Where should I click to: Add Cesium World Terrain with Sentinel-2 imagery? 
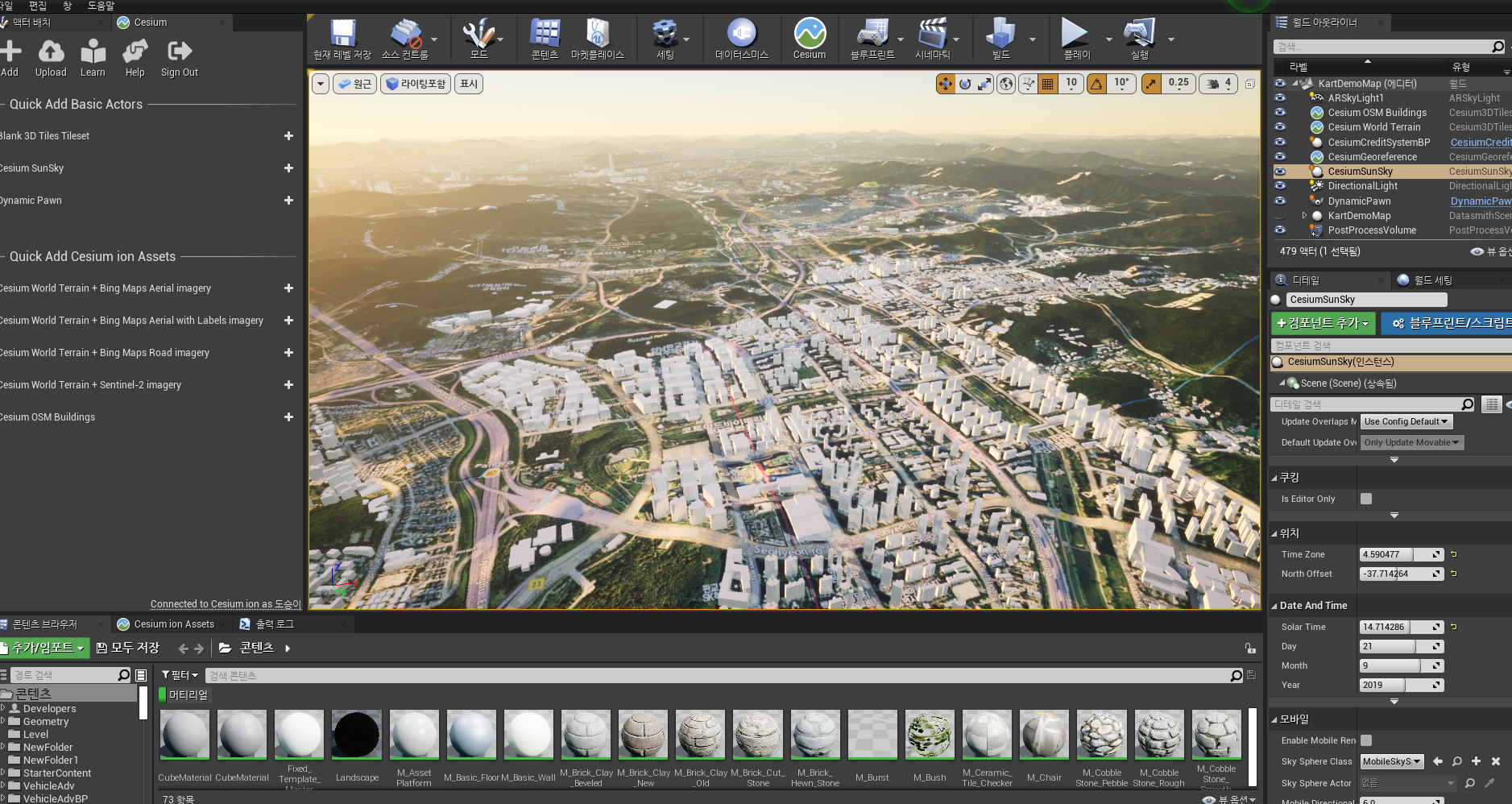pos(288,385)
